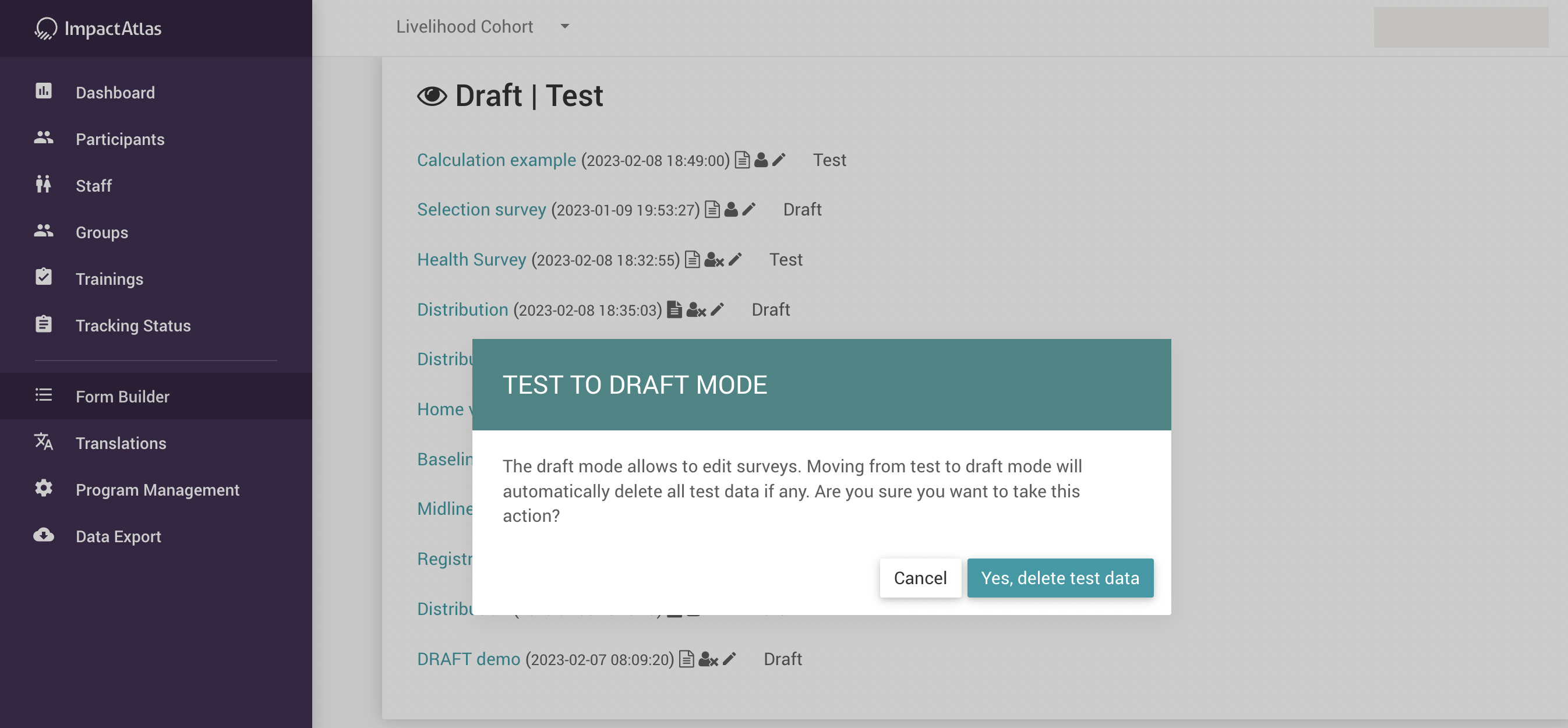Click the pencil icon beside Health Survey
Viewport: 1568px width, 728px height.
(x=735, y=260)
